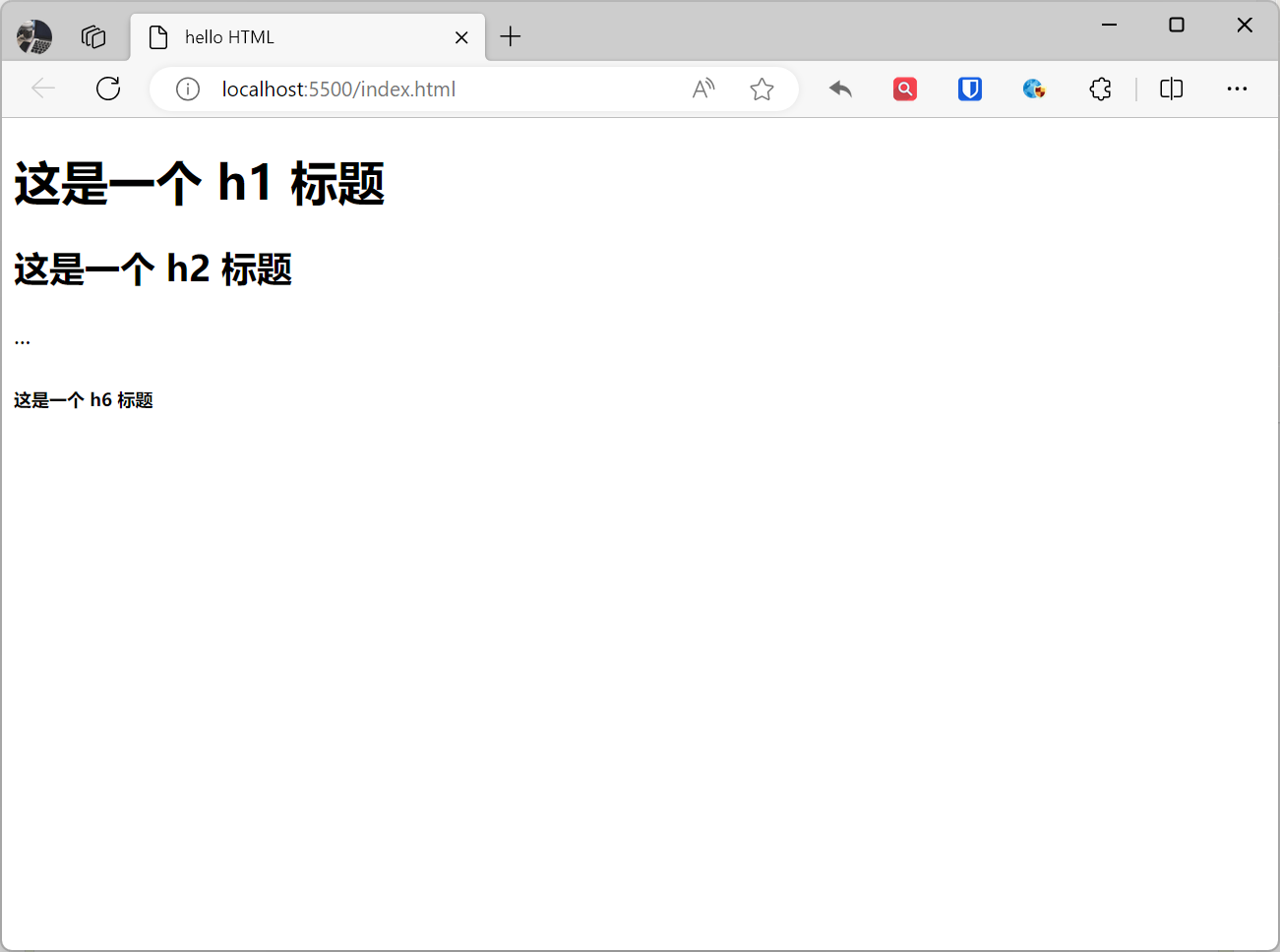This screenshot has width=1280, height=952.
Task: View site information for localhost
Action: [x=187, y=89]
